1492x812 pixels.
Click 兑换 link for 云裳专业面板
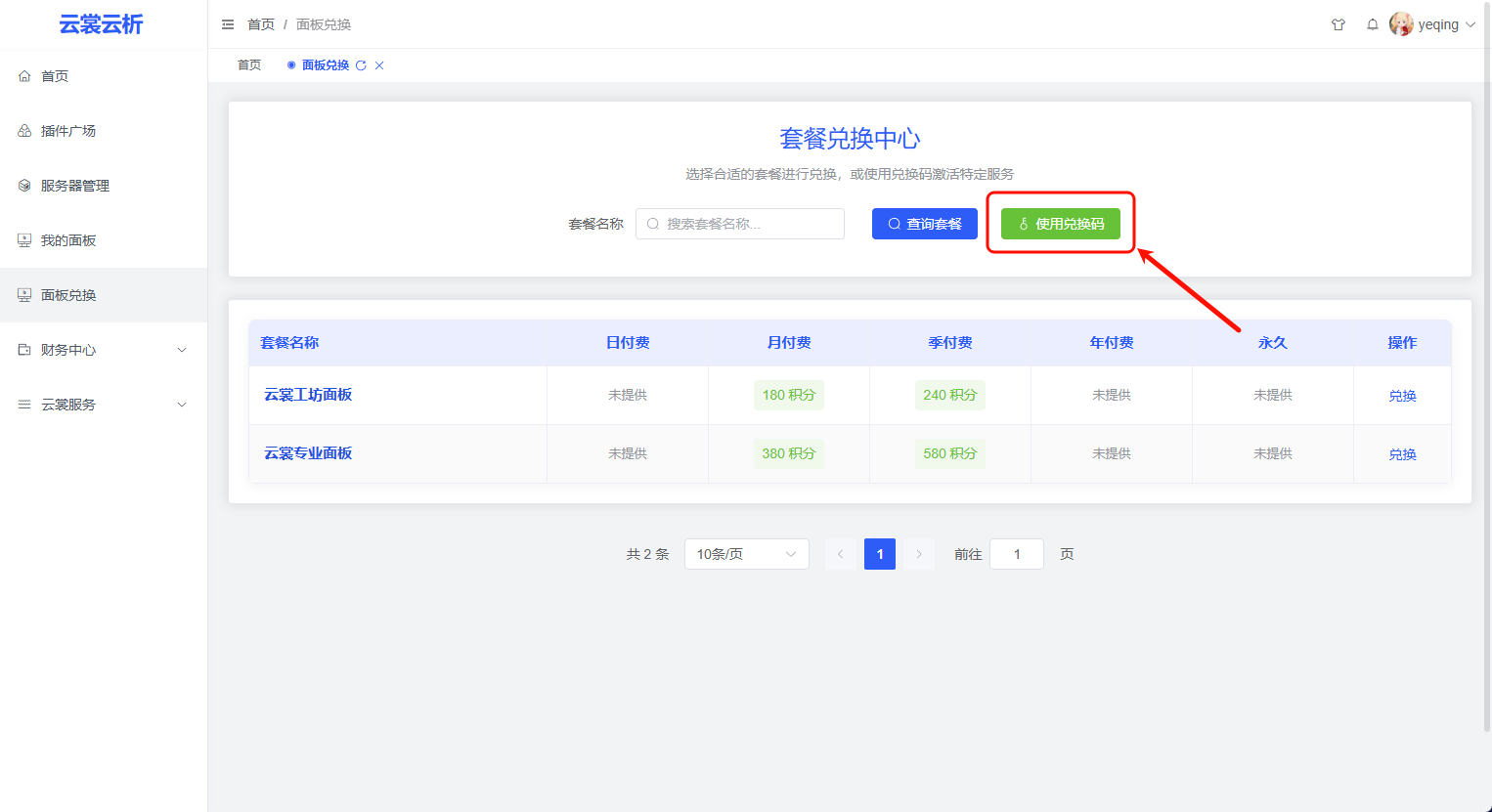click(x=1402, y=454)
